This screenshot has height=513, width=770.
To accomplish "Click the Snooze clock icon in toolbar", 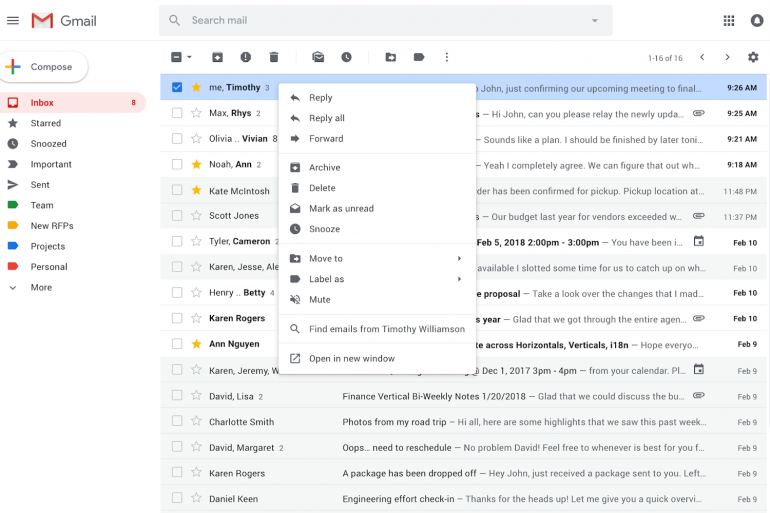I will [346, 57].
